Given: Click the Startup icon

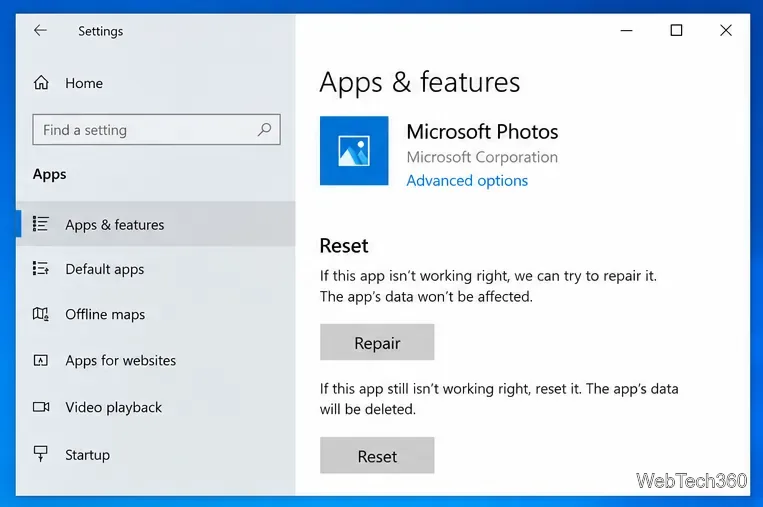Looking at the screenshot, I should tap(40, 453).
